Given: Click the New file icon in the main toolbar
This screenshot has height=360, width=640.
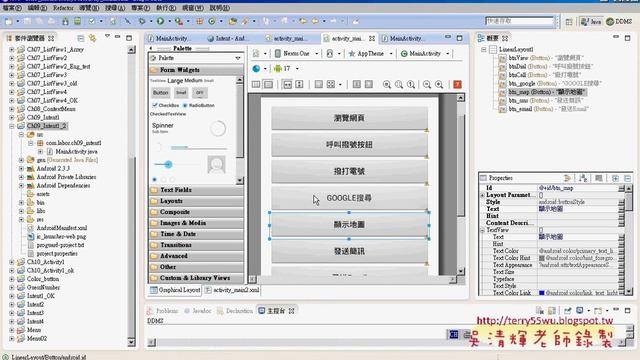Looking at the screenshot, I should click(8, 21).
